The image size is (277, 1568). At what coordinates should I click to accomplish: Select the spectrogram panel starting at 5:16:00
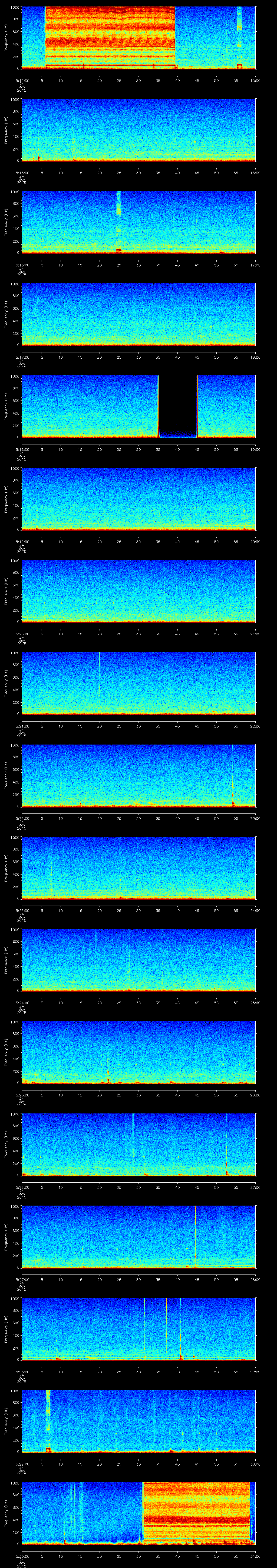coord(138,222)
